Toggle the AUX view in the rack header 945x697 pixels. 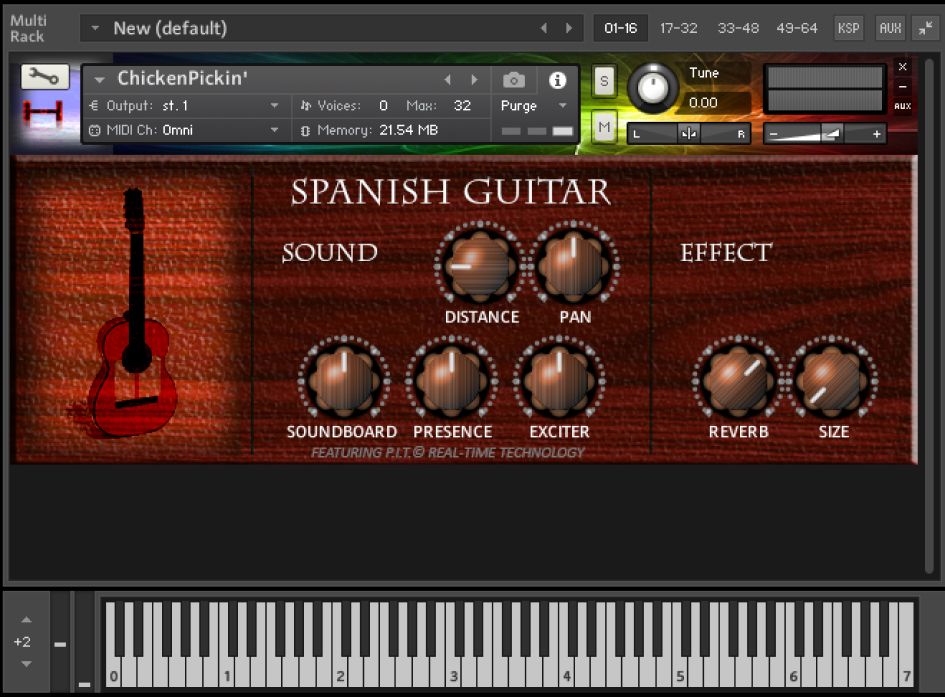tap(890, 28)
